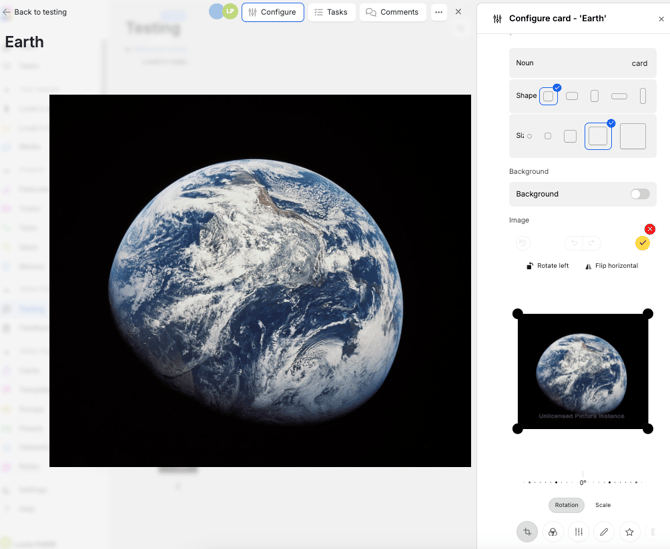Go back to testing
The height and width of the screenshot is (549, 670).
35,12
